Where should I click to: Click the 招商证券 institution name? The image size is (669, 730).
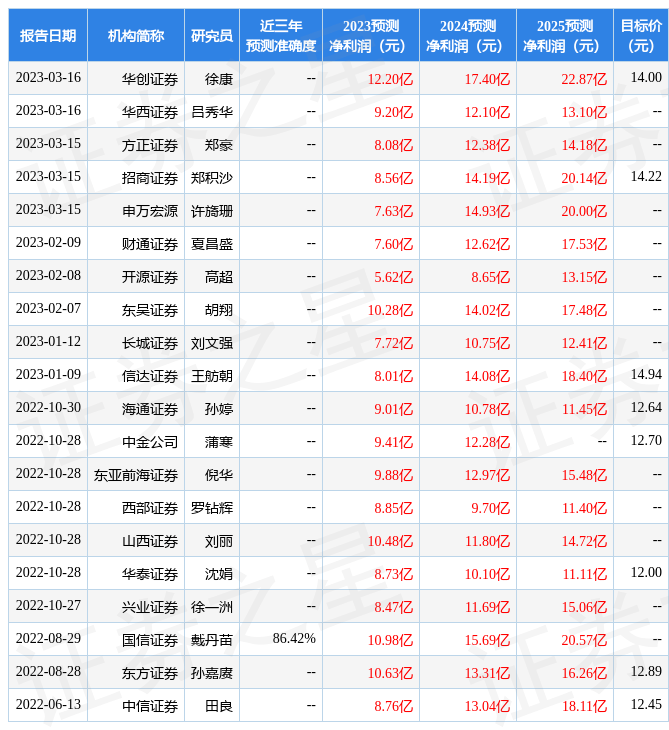tap(150, 177)
